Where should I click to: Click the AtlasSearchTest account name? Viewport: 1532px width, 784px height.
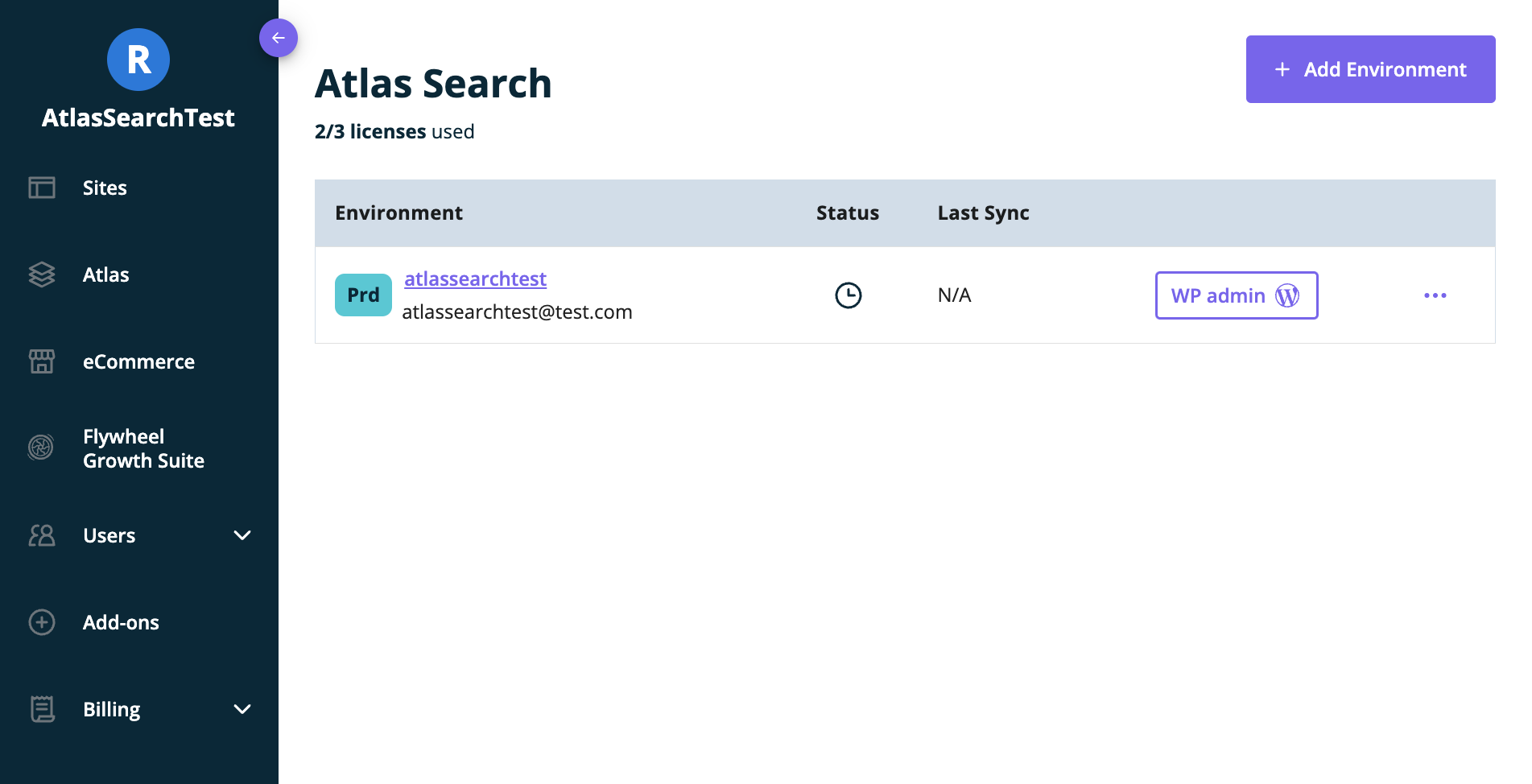pyautogui.click(x=138, y=118)
